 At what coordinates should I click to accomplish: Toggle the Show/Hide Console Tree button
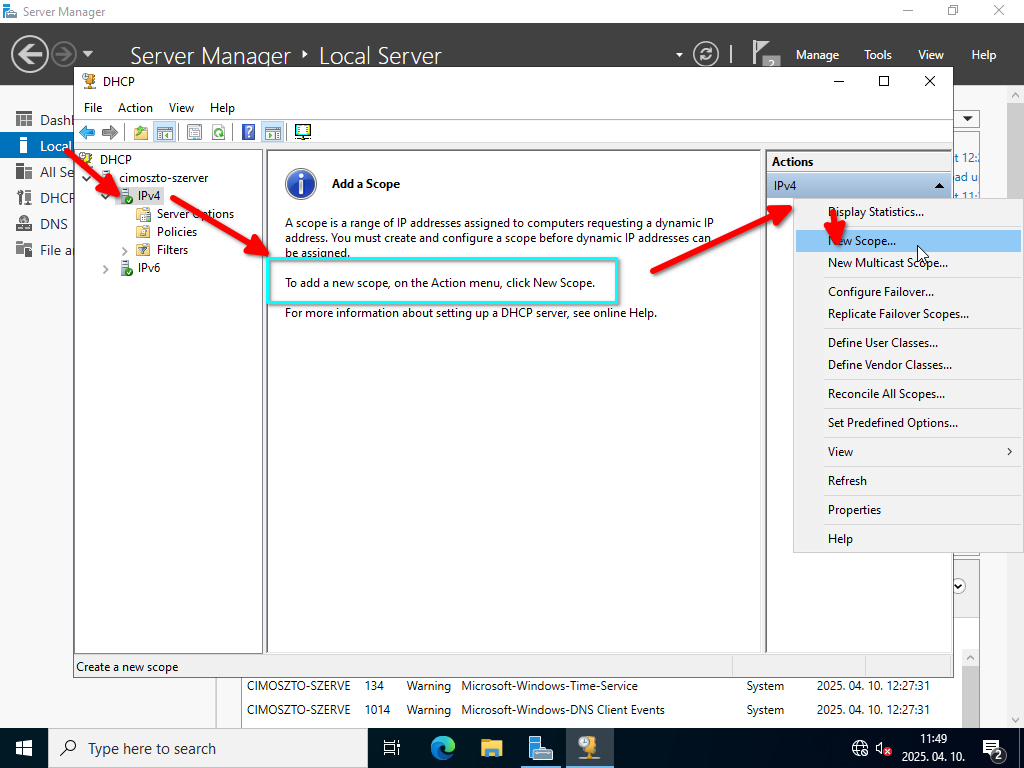[x=164, y=132]
